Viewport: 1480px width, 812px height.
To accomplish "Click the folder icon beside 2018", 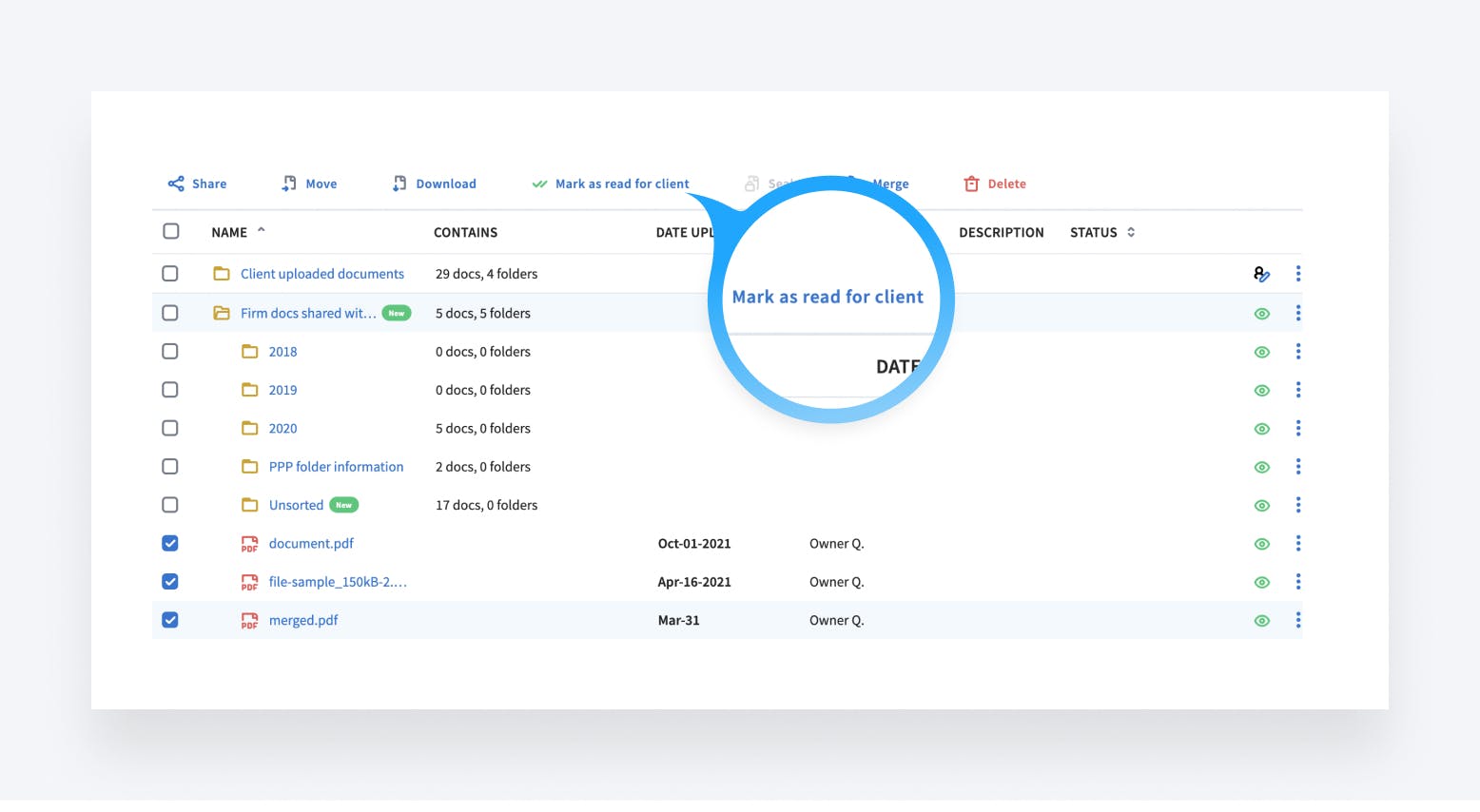I will [250, 352].
